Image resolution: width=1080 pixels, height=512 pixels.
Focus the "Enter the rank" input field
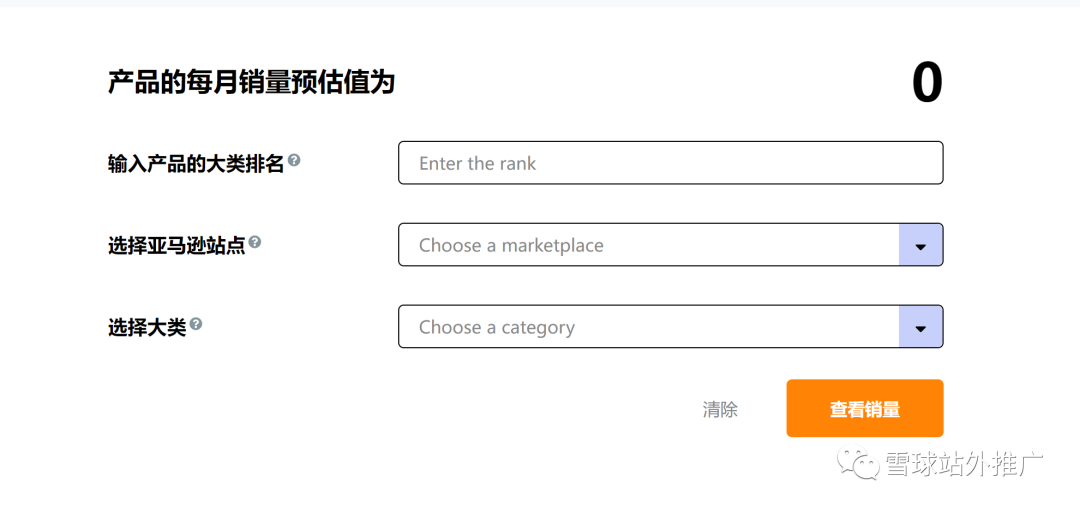pyautogui.click(x=670, y=163)
